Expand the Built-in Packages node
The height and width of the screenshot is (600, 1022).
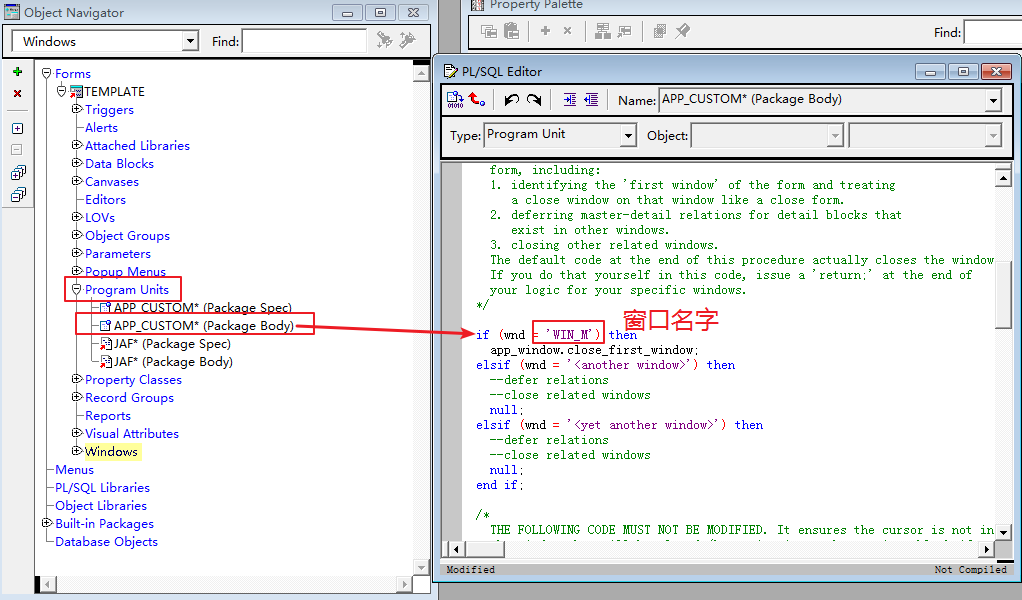click(46, 522)
